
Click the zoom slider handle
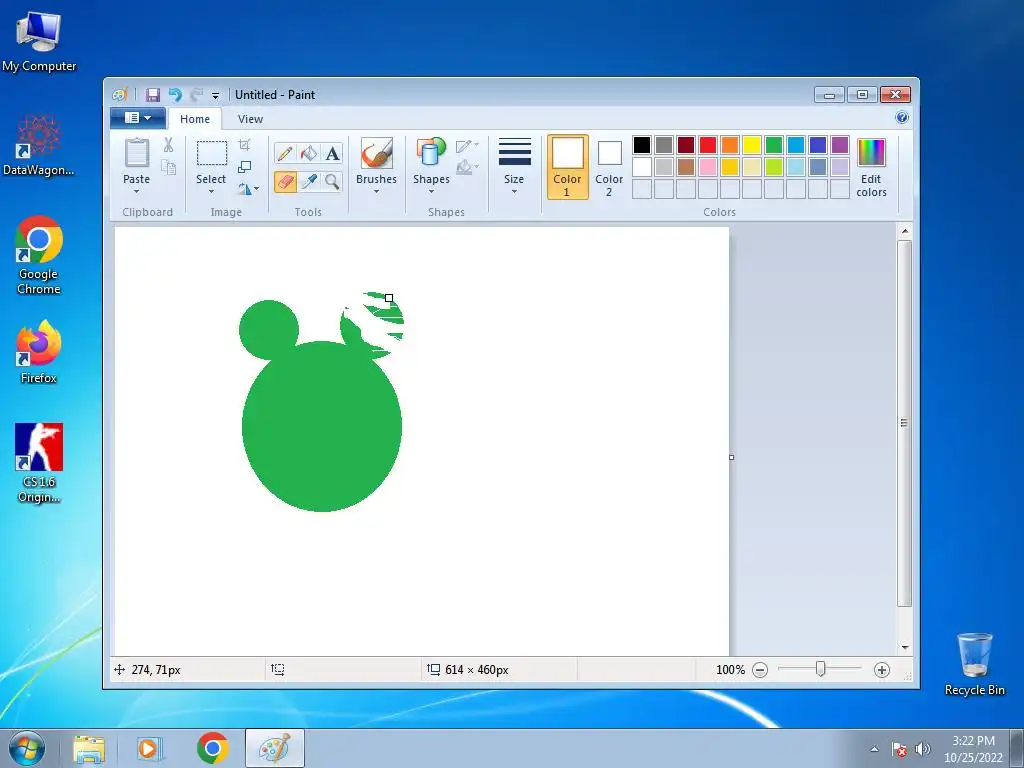tap(820, 669)
